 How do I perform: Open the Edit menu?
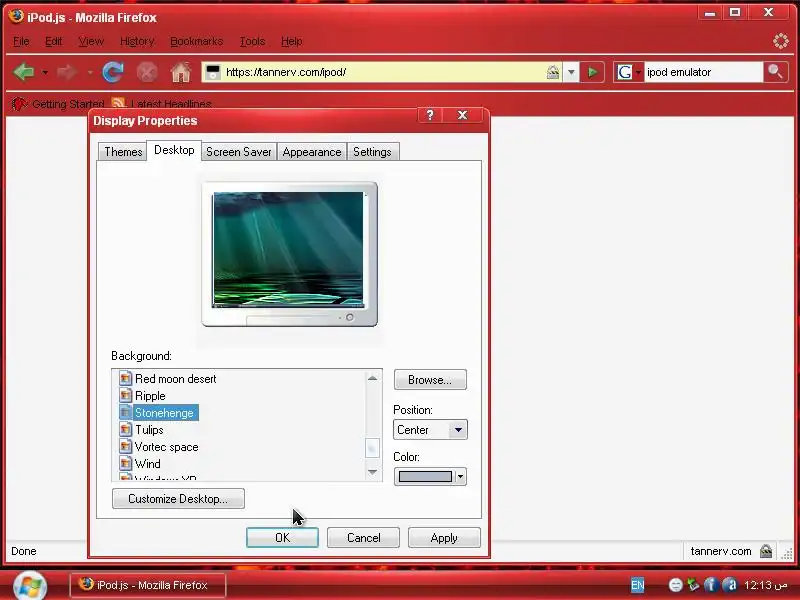[x=53, y=41]
